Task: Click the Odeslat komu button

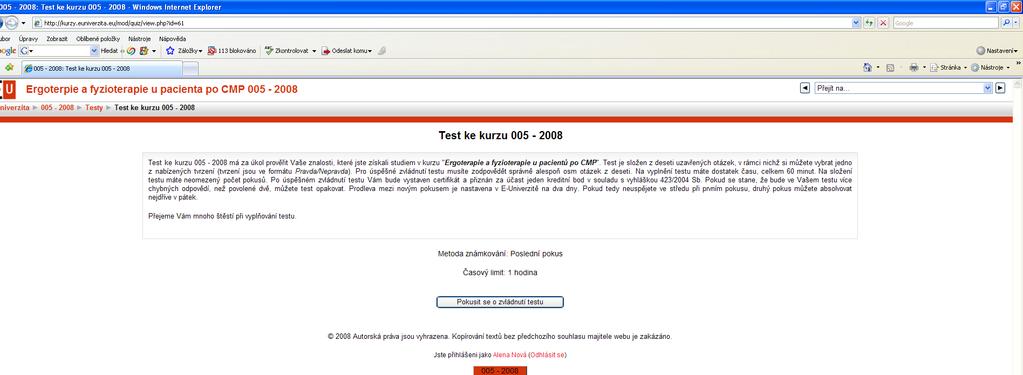Action: [346, 50]
